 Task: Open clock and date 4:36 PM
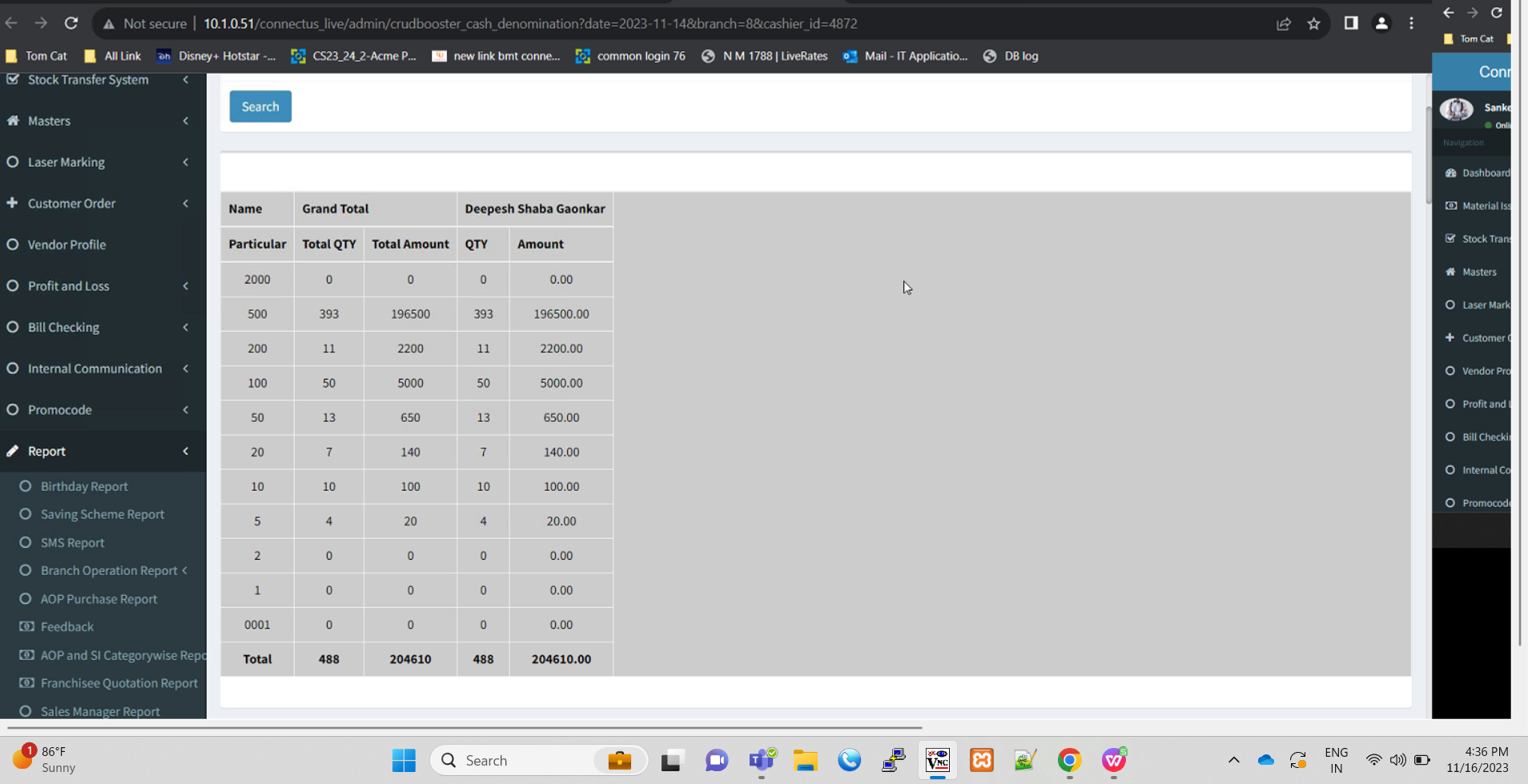point(1478,759)
